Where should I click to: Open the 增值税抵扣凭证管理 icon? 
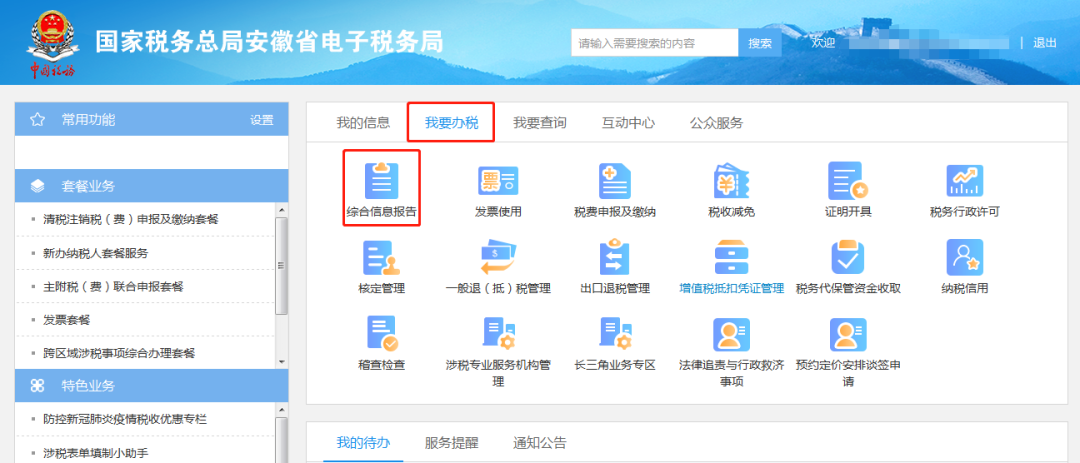731,258
